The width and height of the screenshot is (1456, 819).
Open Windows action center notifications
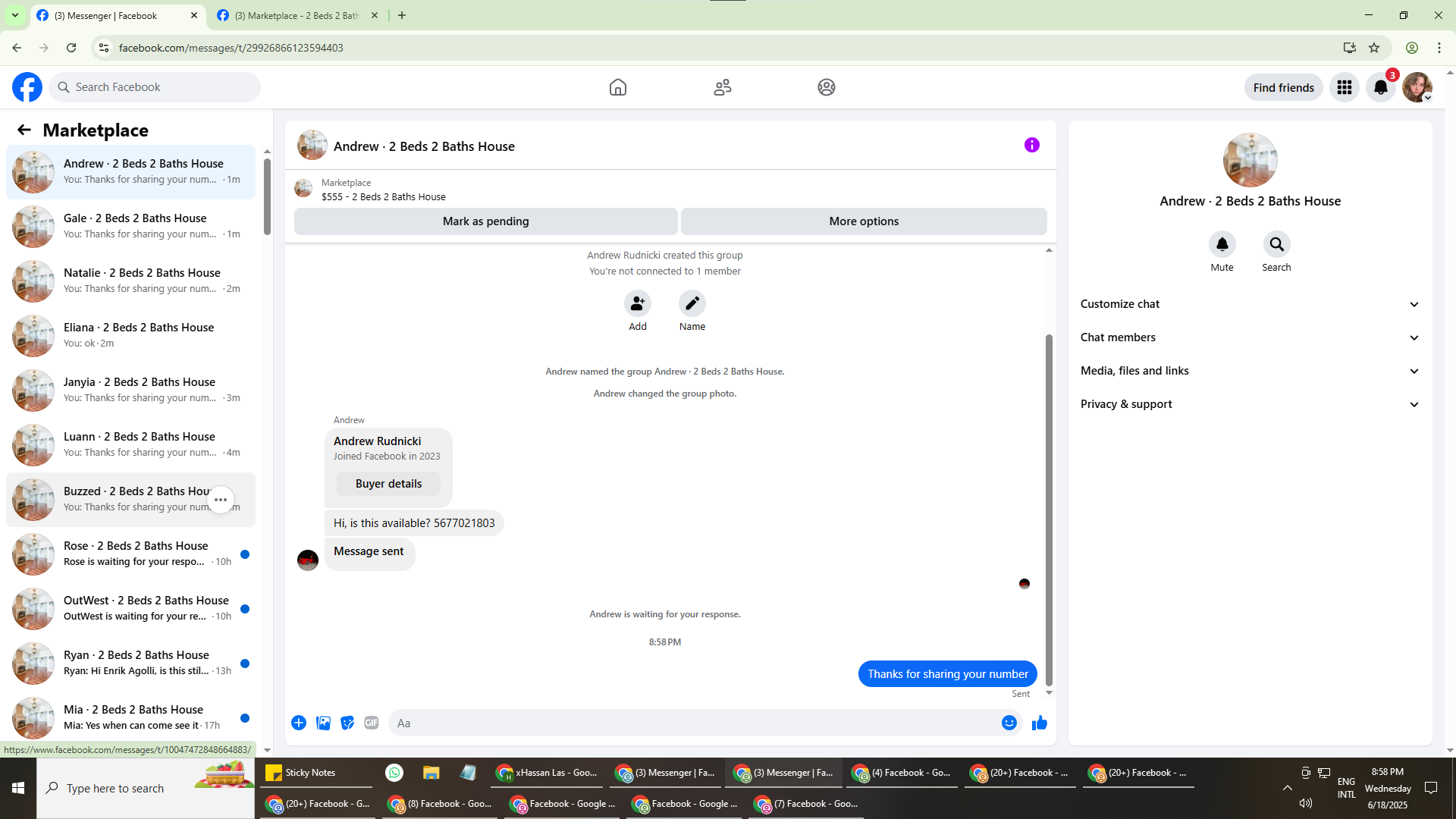tap(1431, 789)
